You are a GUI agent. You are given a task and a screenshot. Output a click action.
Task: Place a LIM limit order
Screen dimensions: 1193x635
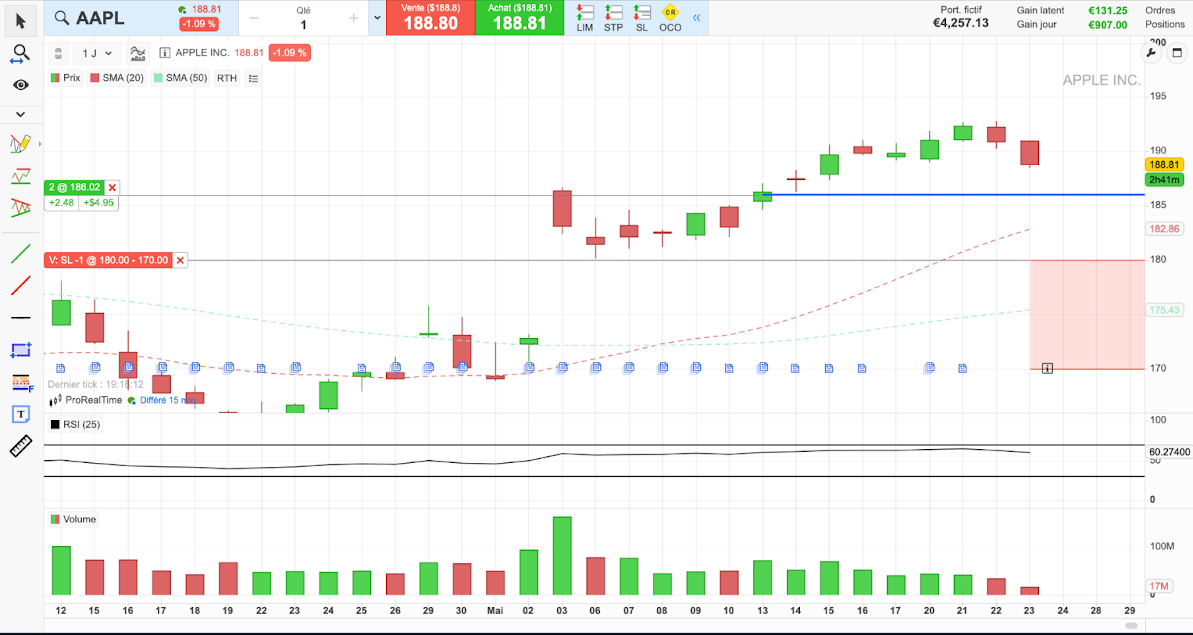(x=585, y=18)
